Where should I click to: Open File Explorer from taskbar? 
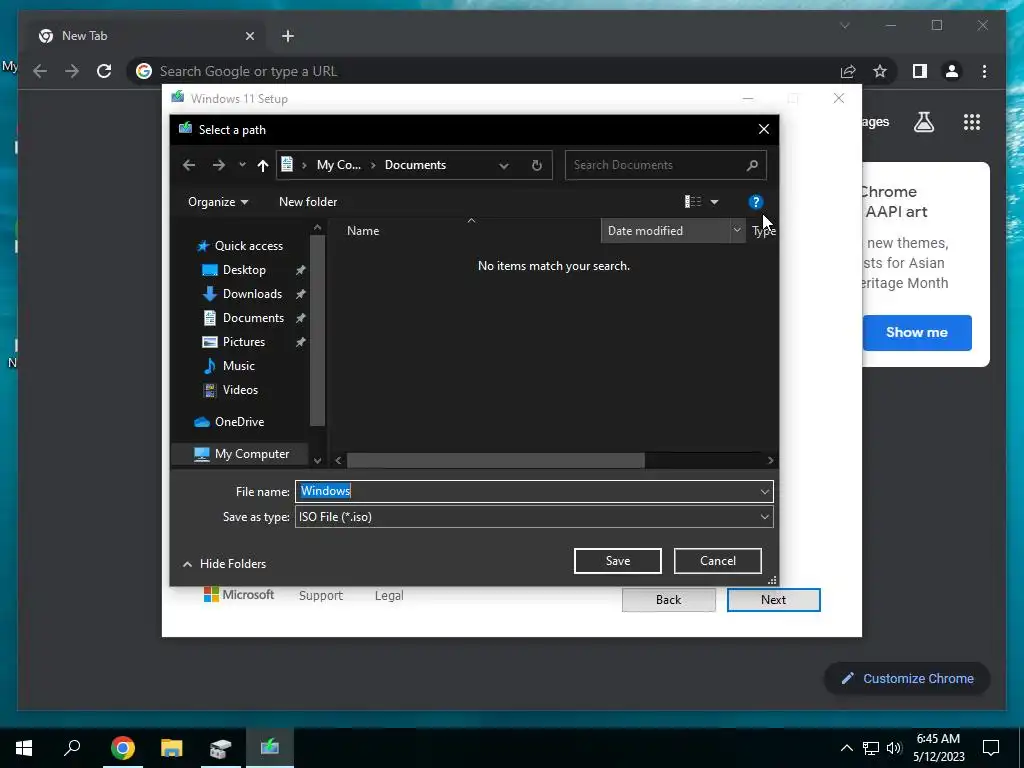[172, 747]
